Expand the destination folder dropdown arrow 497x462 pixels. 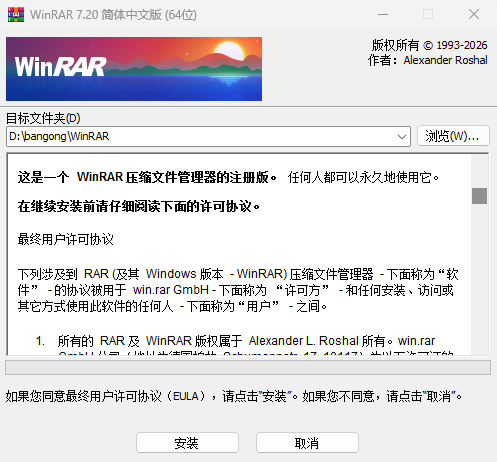tap(402, 137)
